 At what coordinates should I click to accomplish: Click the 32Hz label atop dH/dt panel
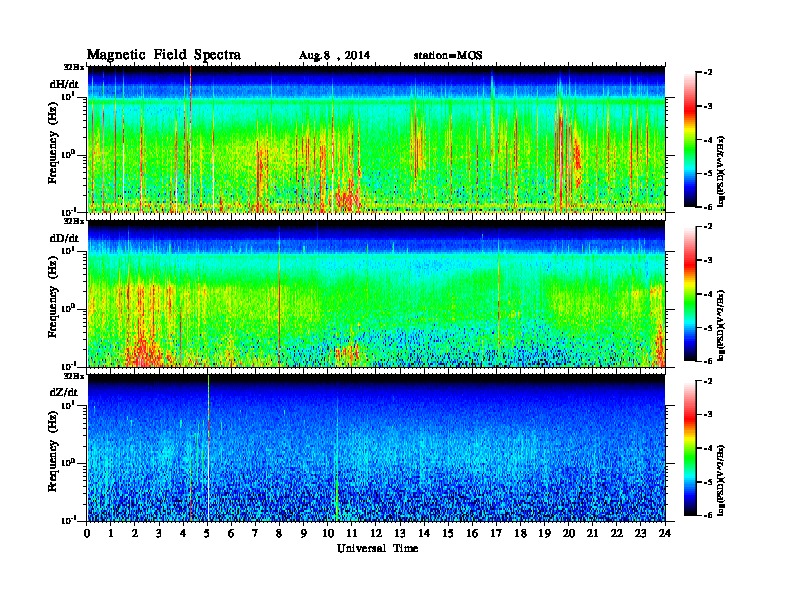pyautogui.click(x=73, y=66)
